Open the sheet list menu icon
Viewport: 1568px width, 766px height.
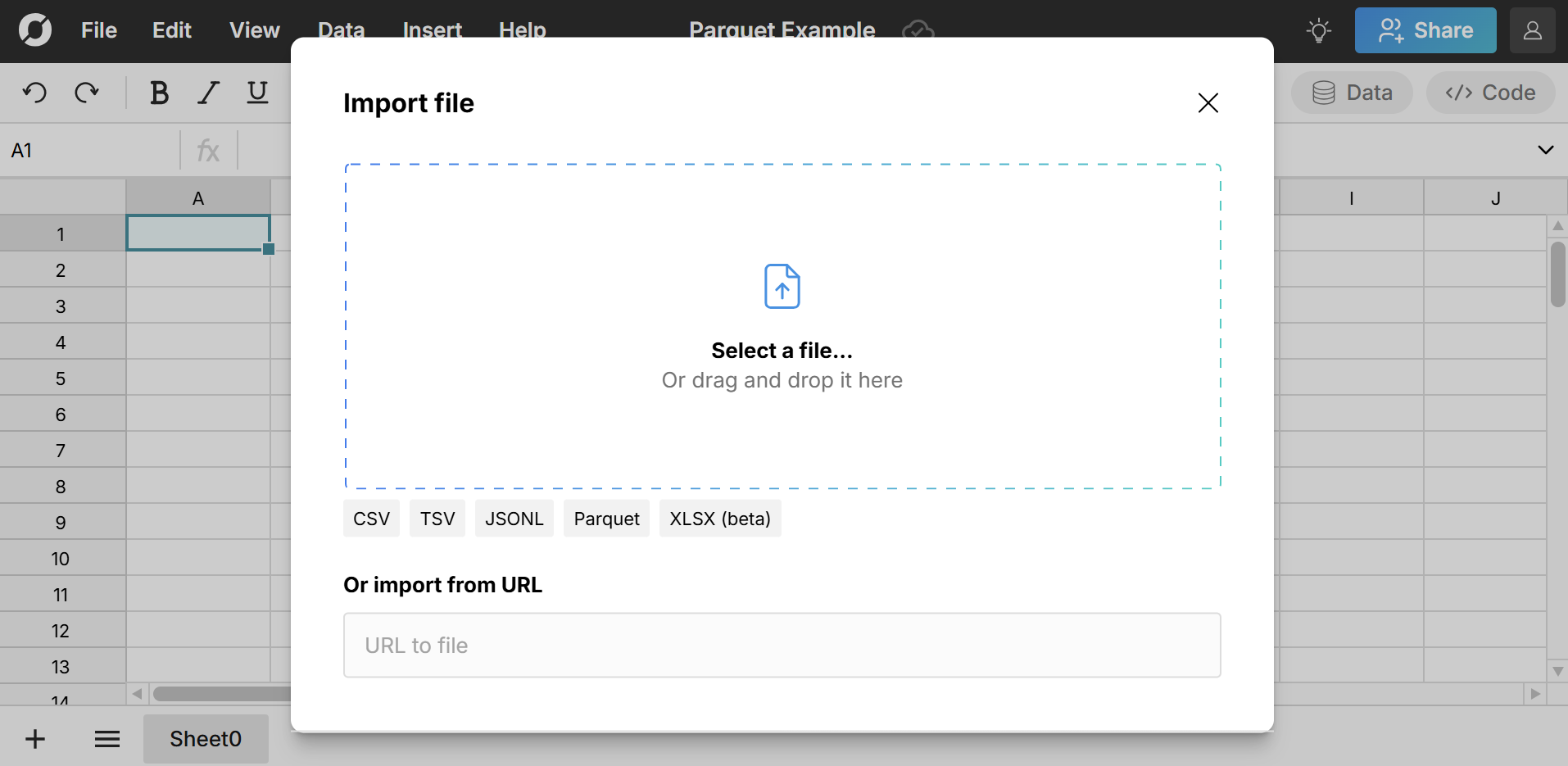click(x=107, y=739)
